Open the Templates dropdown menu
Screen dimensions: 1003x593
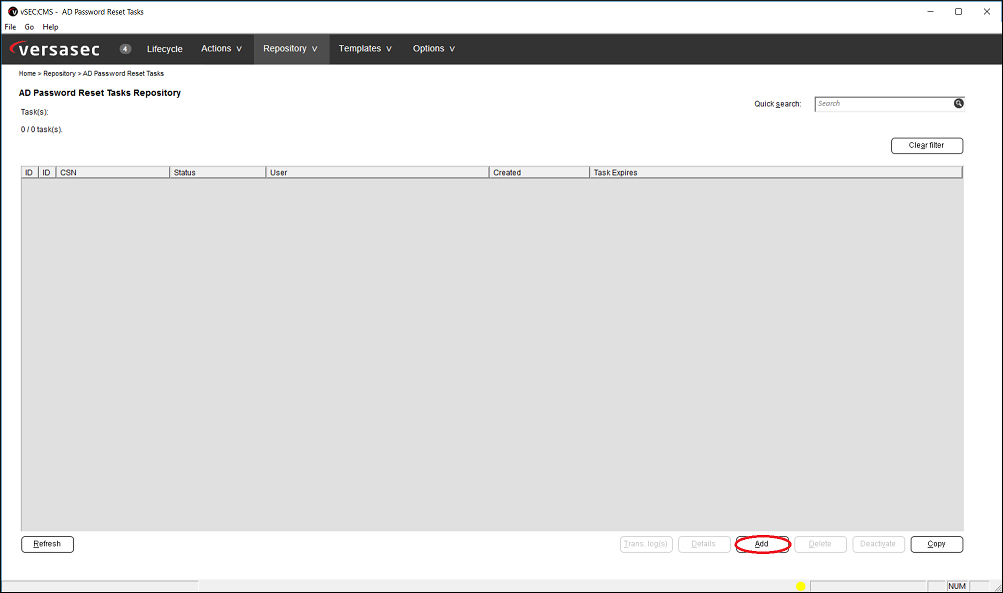pos(365,49)
